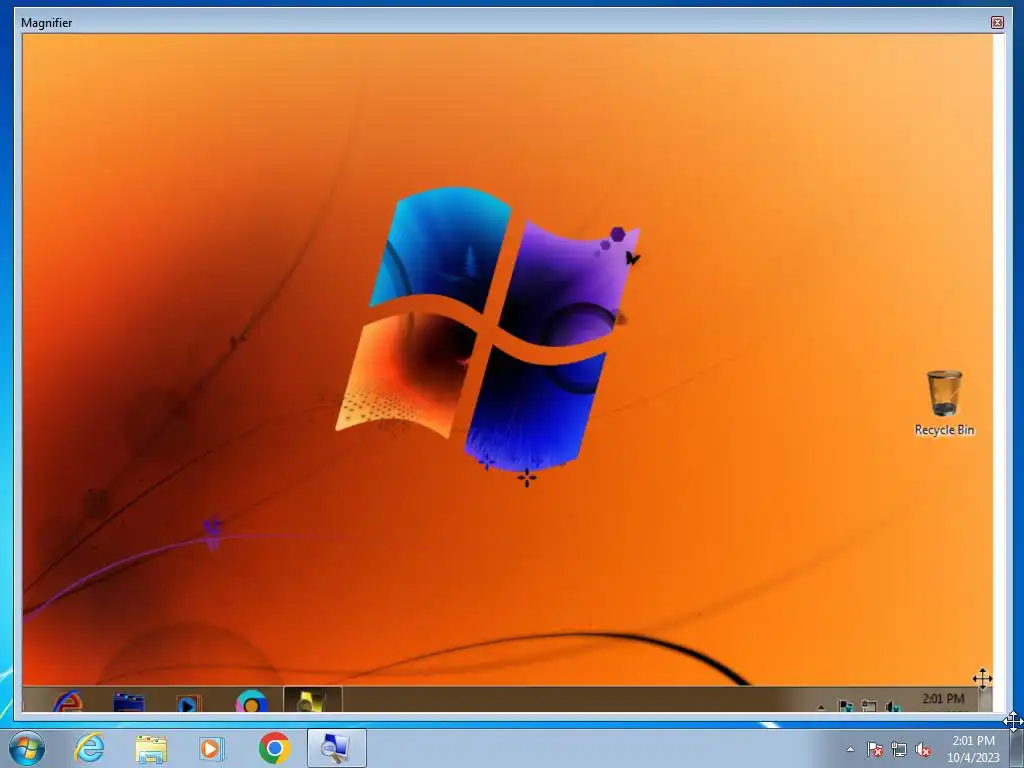Click inverted Media Player icon in Magnifier view
1024x768 pixels.
[188, 703]
